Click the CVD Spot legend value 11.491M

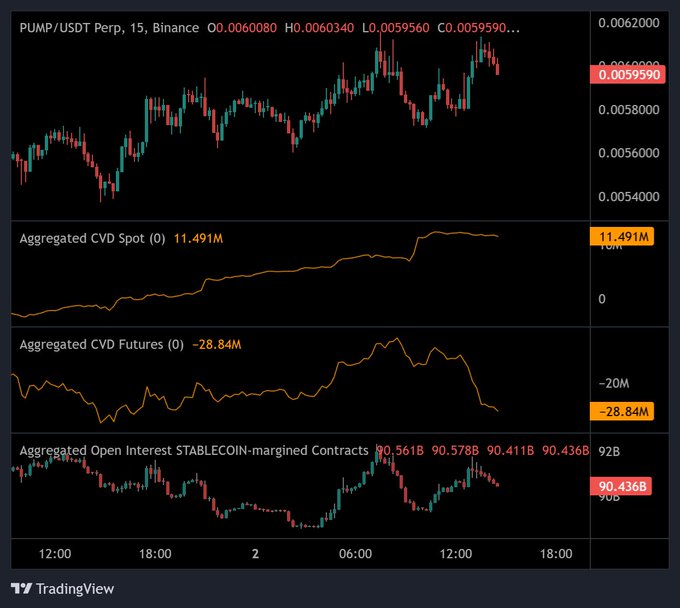click(198, 239)
